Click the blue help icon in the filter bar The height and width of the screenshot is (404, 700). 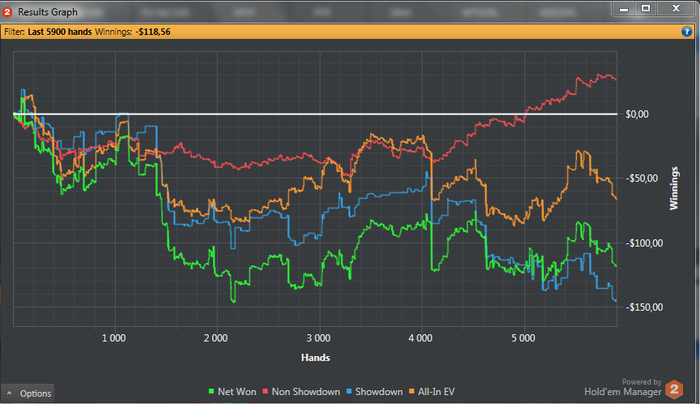point(686,32)
